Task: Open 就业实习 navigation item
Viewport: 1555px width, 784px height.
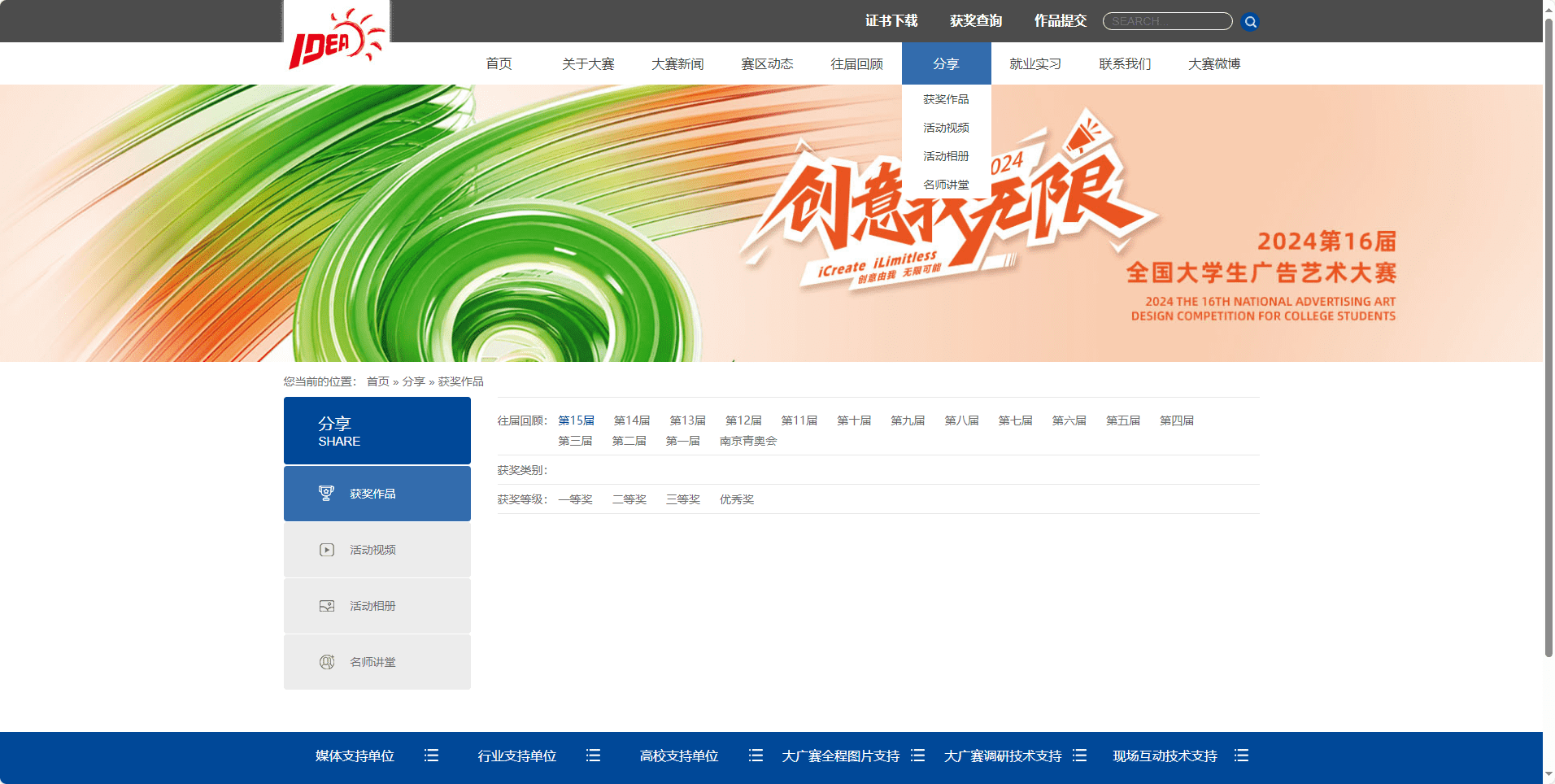Action: point(1035,63)
